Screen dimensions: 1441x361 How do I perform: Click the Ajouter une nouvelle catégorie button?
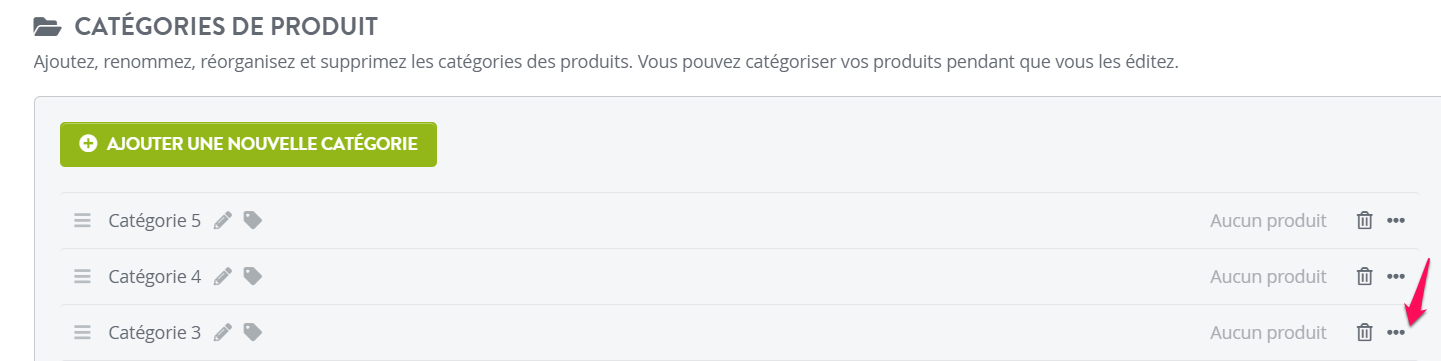[248, 144]
